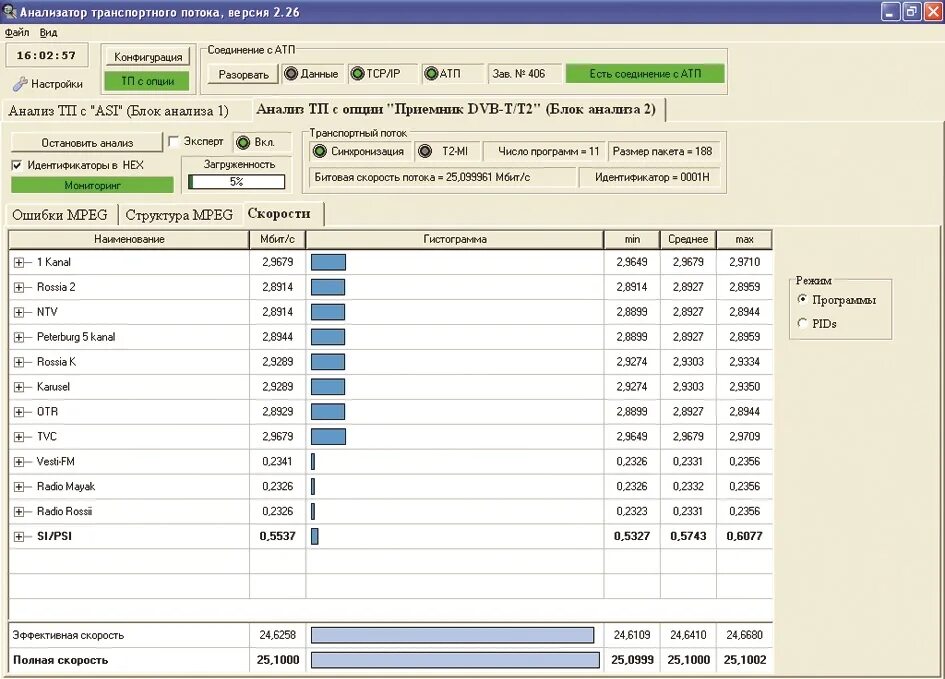This screenshot has height=679, width=945.
Task: Click the green Мониторинг button
Action: click(x=92, y=185)
